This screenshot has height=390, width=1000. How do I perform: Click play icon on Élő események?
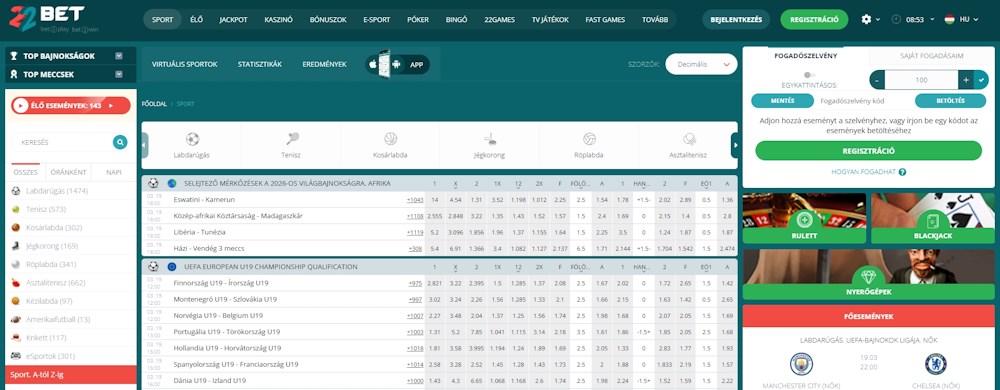click(x=20, y=106)
